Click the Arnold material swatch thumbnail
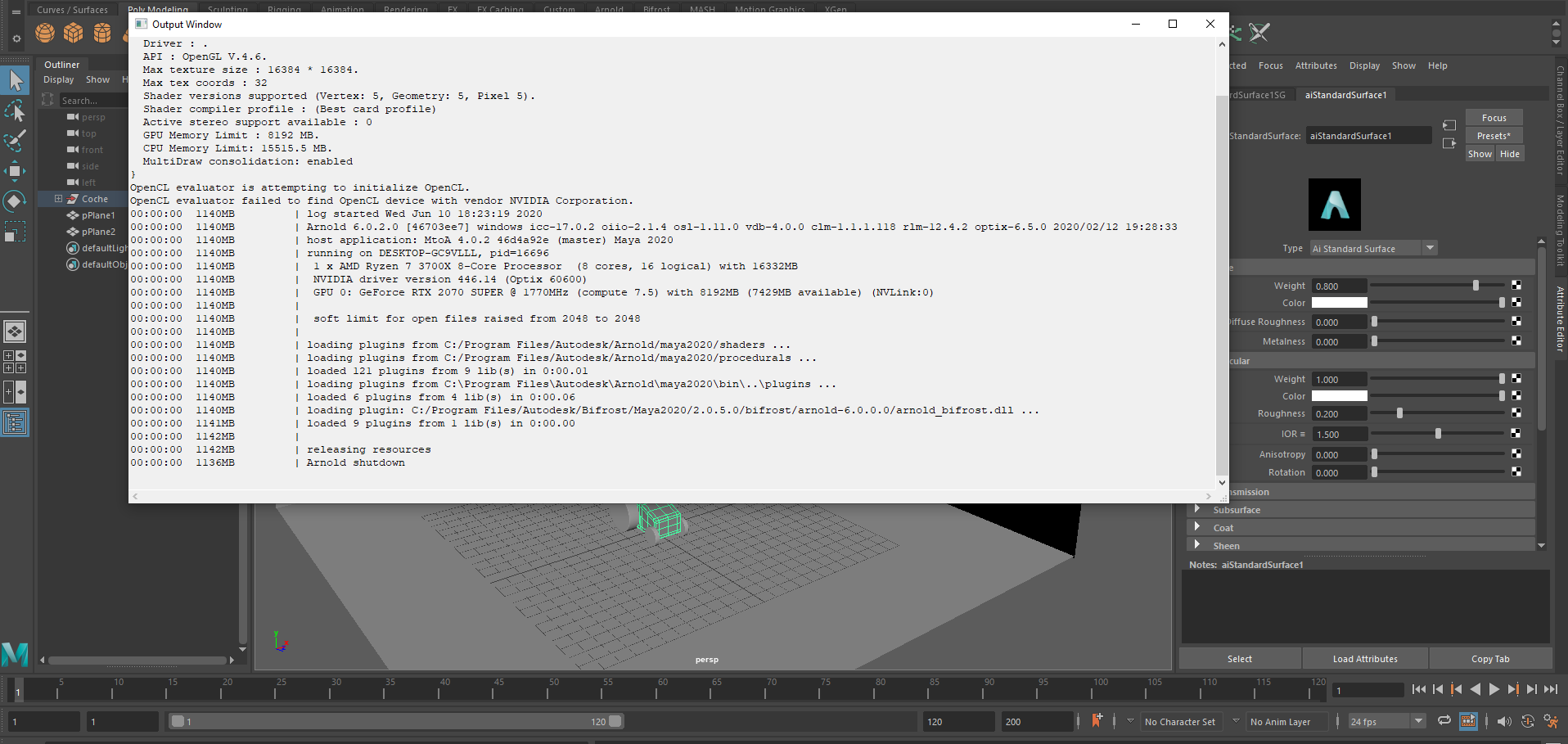This screenshot has width=1568, height=744. point(1334,205)
